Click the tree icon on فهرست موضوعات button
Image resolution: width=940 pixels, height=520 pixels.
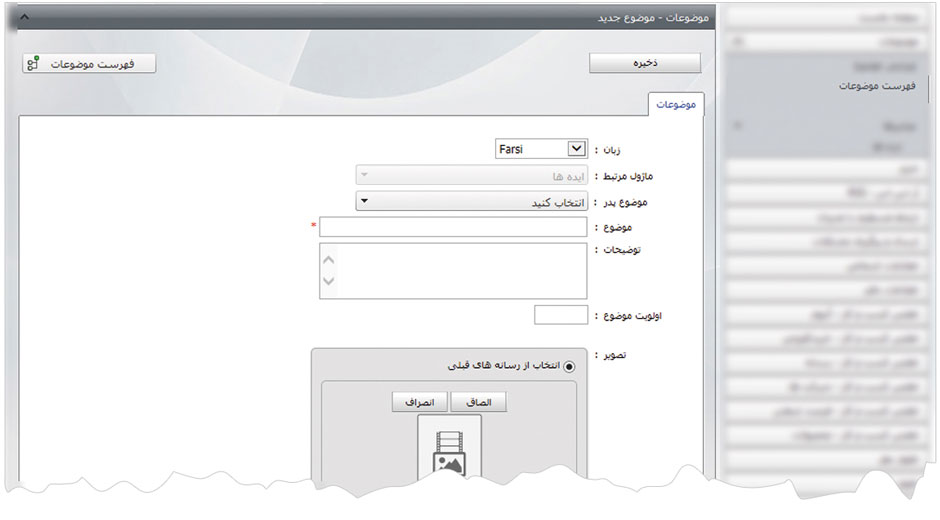coord(33,64)
